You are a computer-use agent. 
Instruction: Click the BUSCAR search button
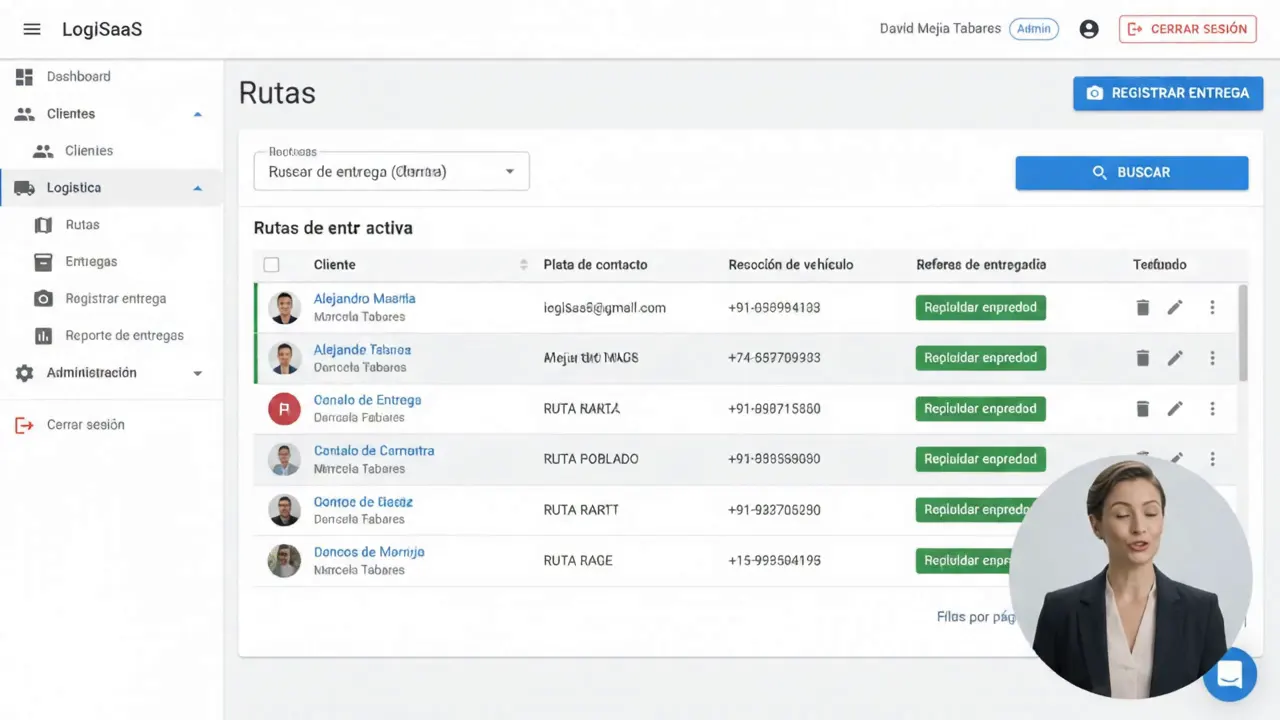point(1132,173)
